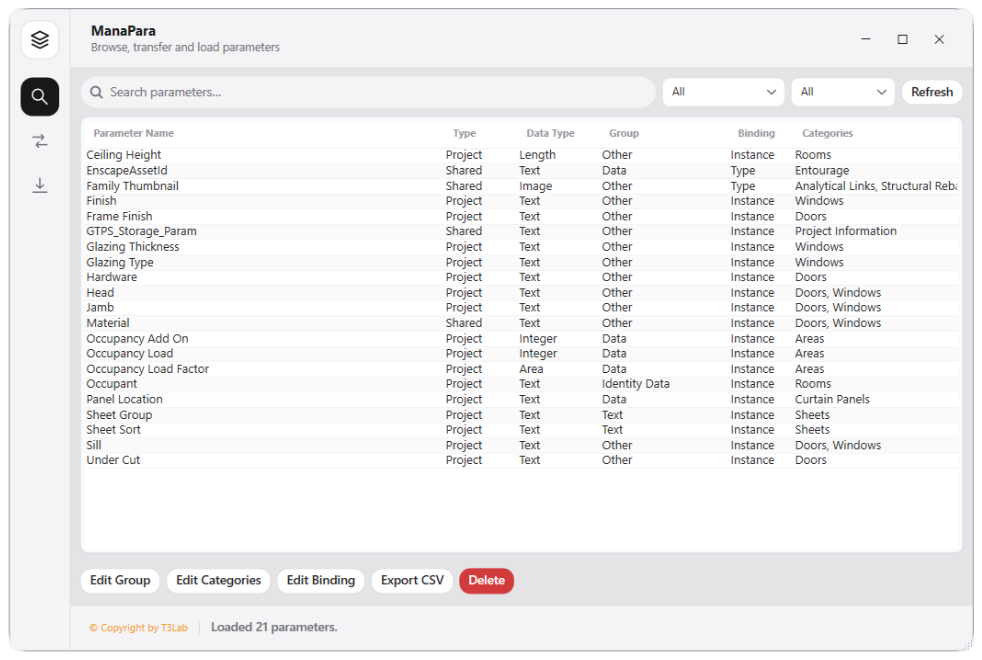Open the load parameters download icon
Screen dimensions: 982x660
coord(39,185)
